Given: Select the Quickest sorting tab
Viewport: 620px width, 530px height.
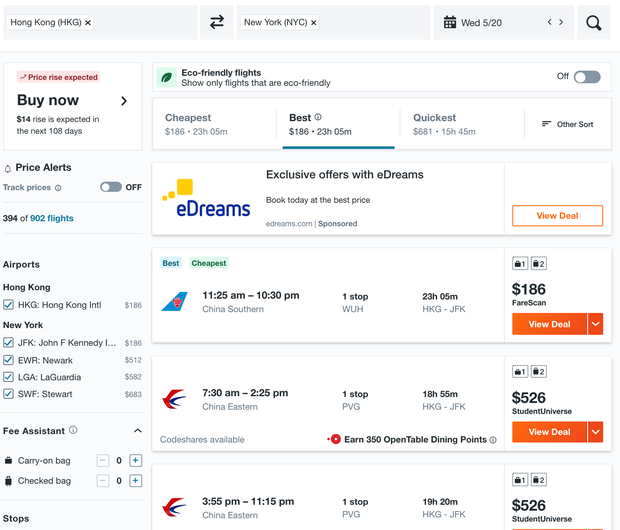Looking at the screenshot, I should click(x=444, y=124).
